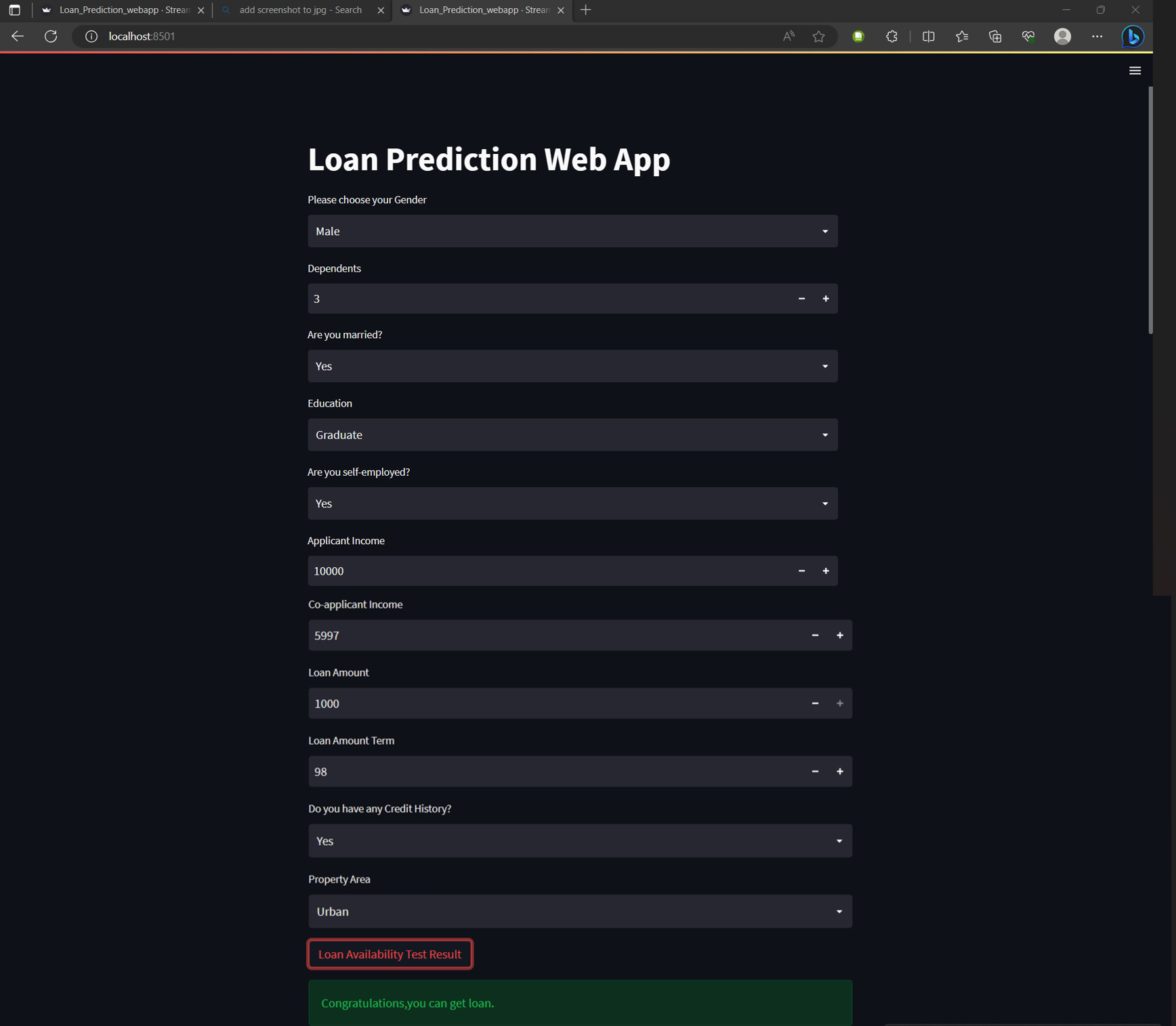This screenshot has width=1176, height=1026.
Task: Click the address bar showing localhost:8501
Action: [141, 37]
